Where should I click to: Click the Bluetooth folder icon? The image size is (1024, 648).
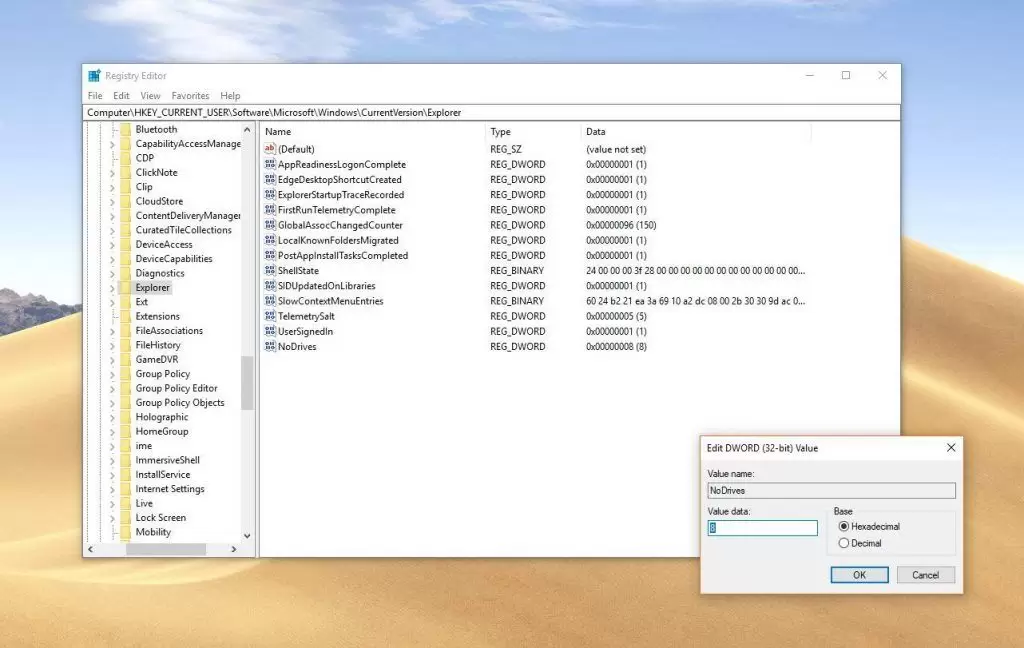125,129
